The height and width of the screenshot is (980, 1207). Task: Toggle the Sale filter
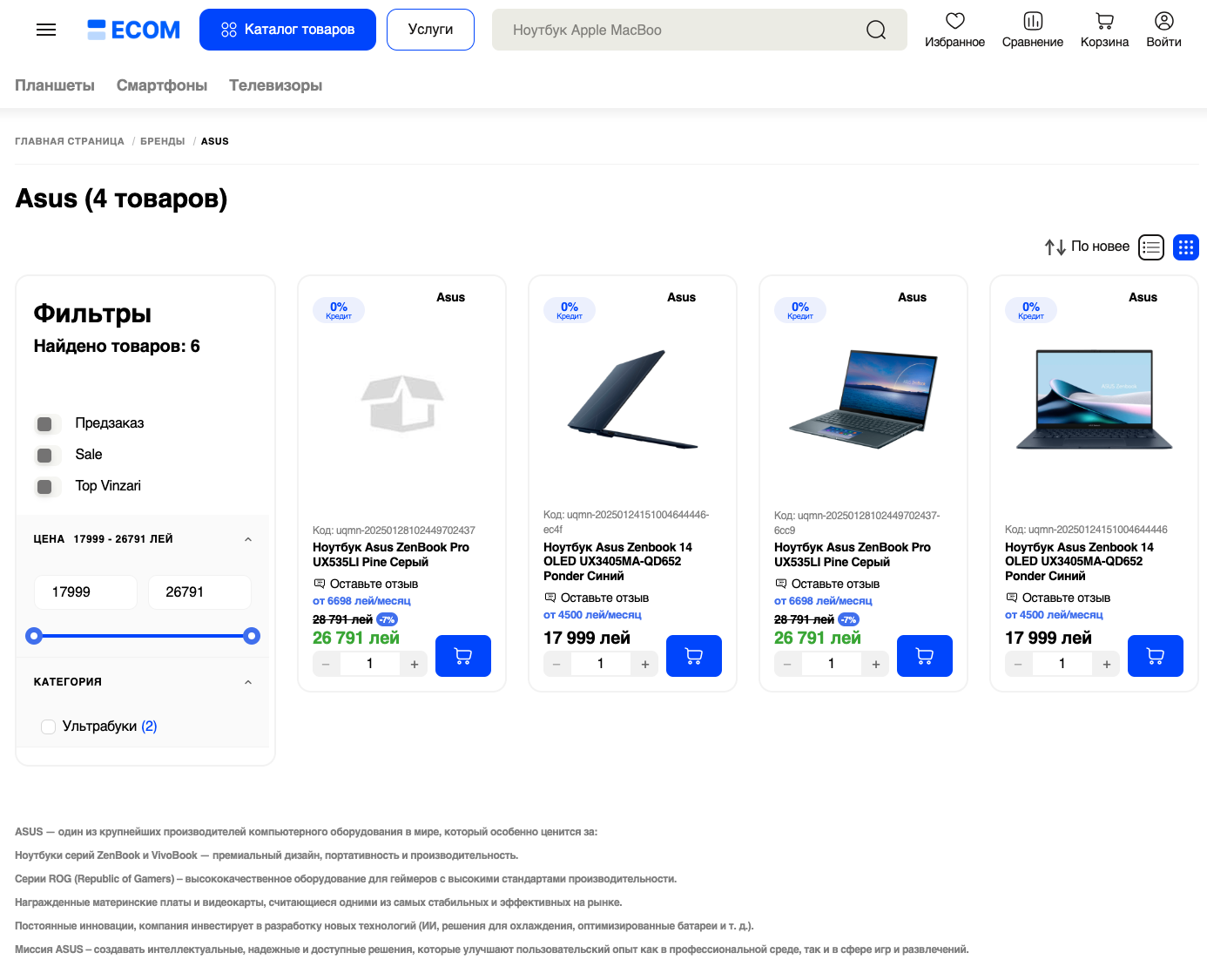[45, 456]
